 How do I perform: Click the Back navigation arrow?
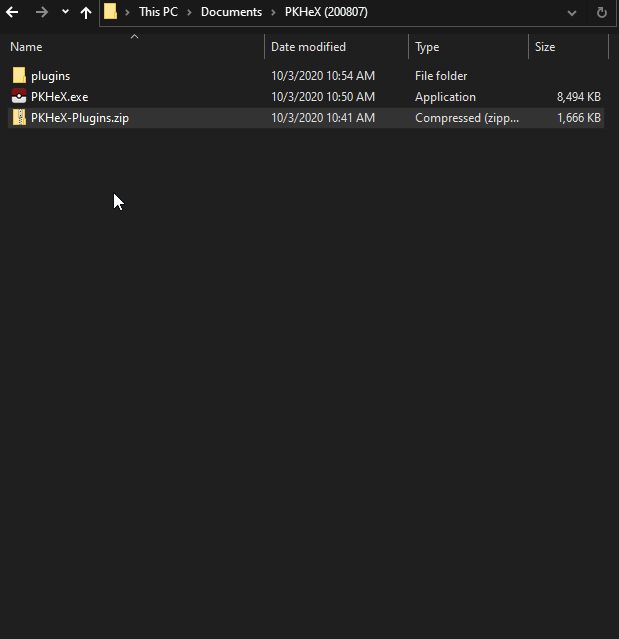[x=13, y=12]
